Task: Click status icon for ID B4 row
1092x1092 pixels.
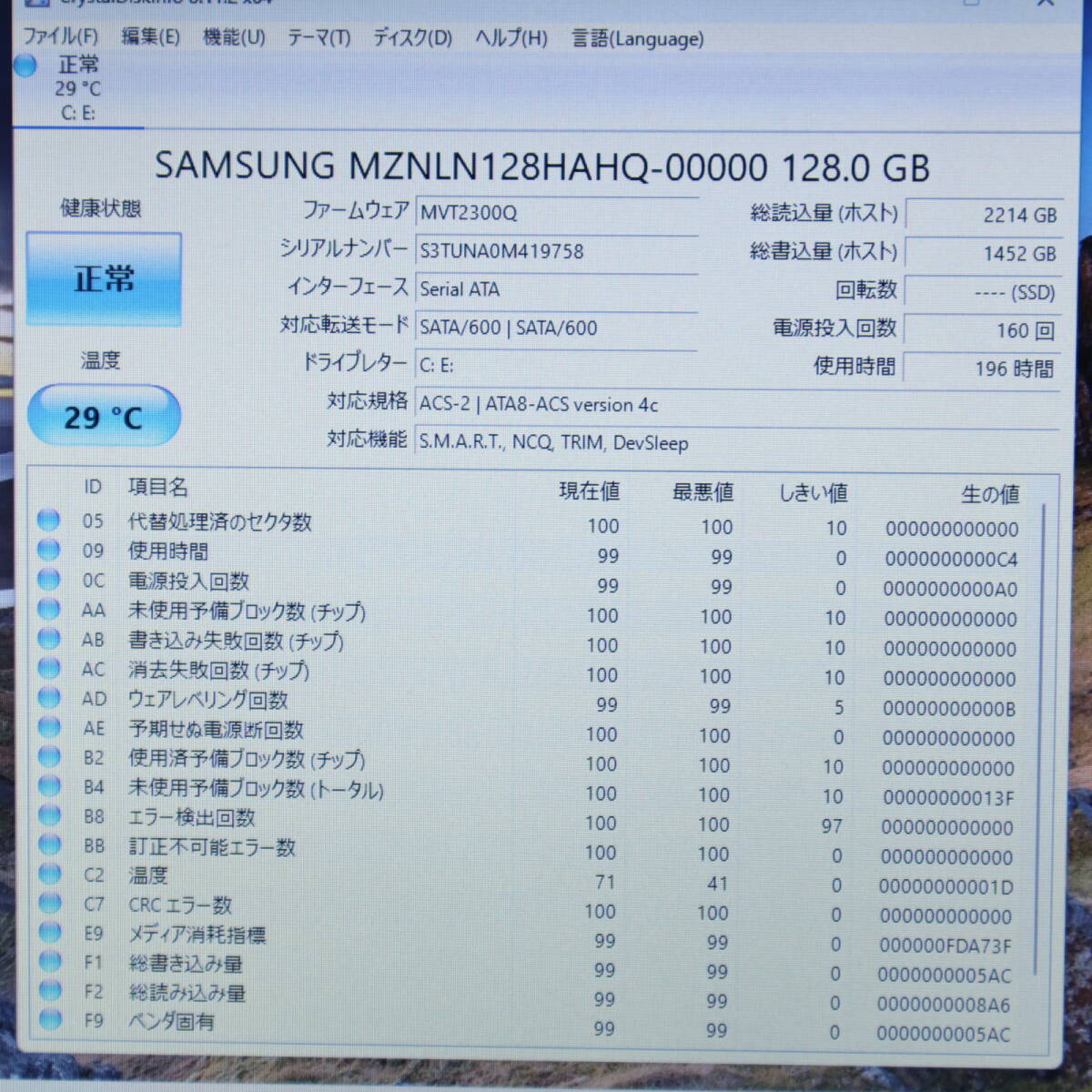Action: [48, 785]
